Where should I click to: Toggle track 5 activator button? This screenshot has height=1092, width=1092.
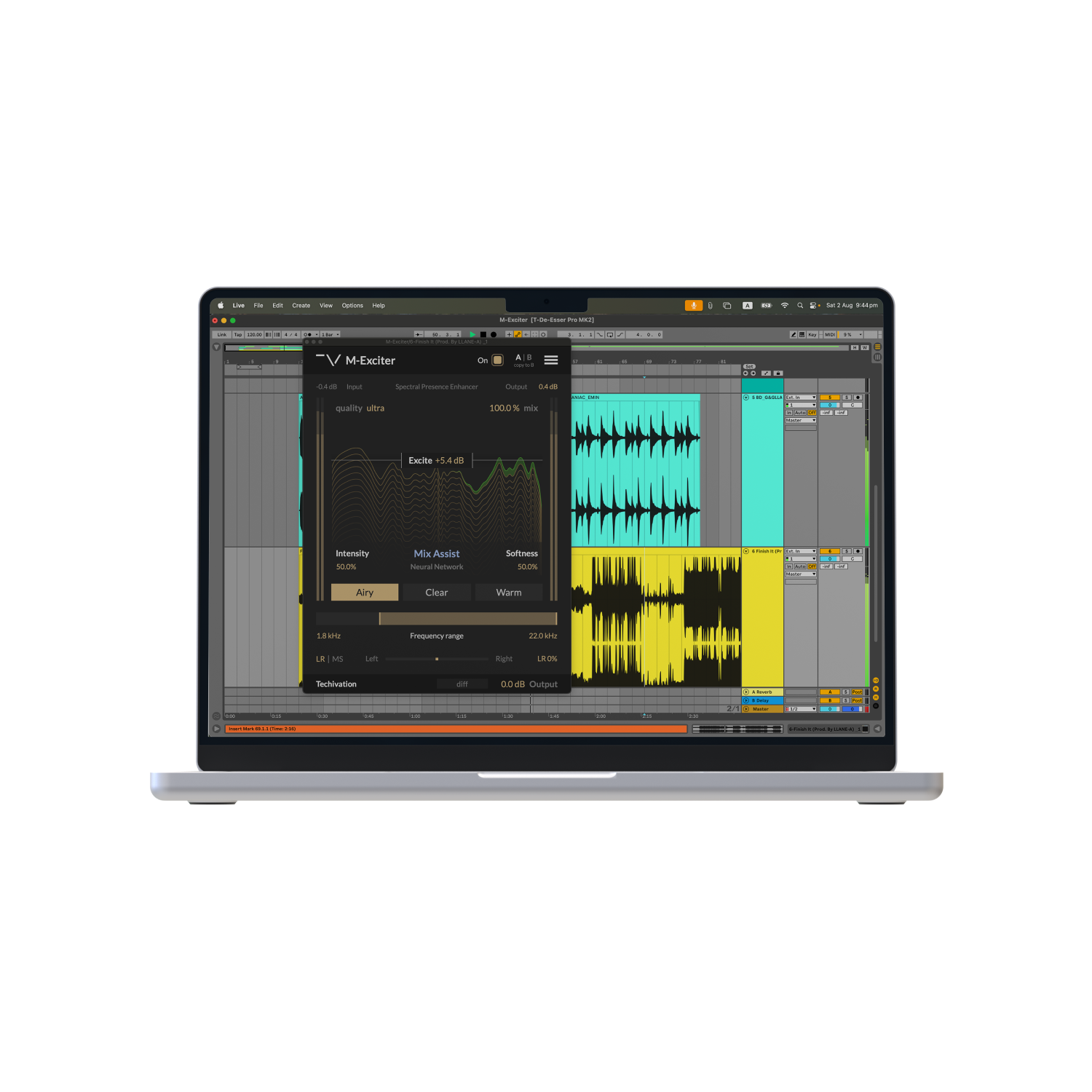[x=830, y=397]
